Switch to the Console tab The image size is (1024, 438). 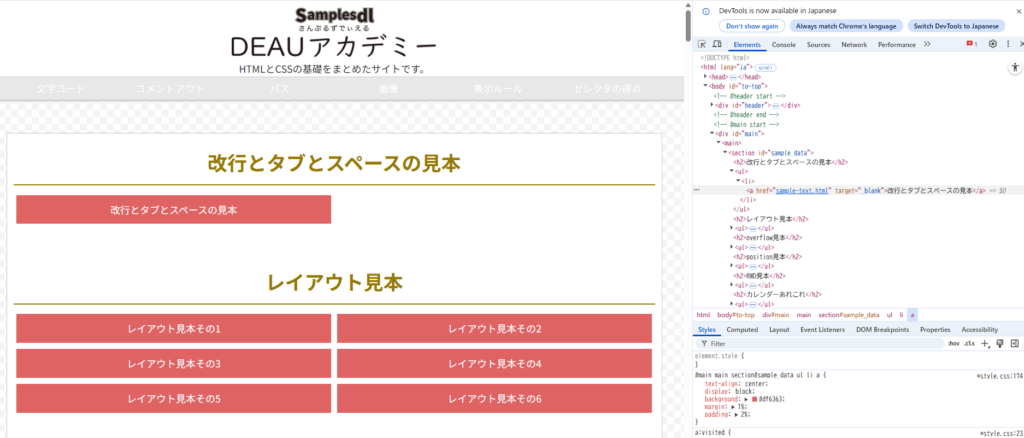783,45
